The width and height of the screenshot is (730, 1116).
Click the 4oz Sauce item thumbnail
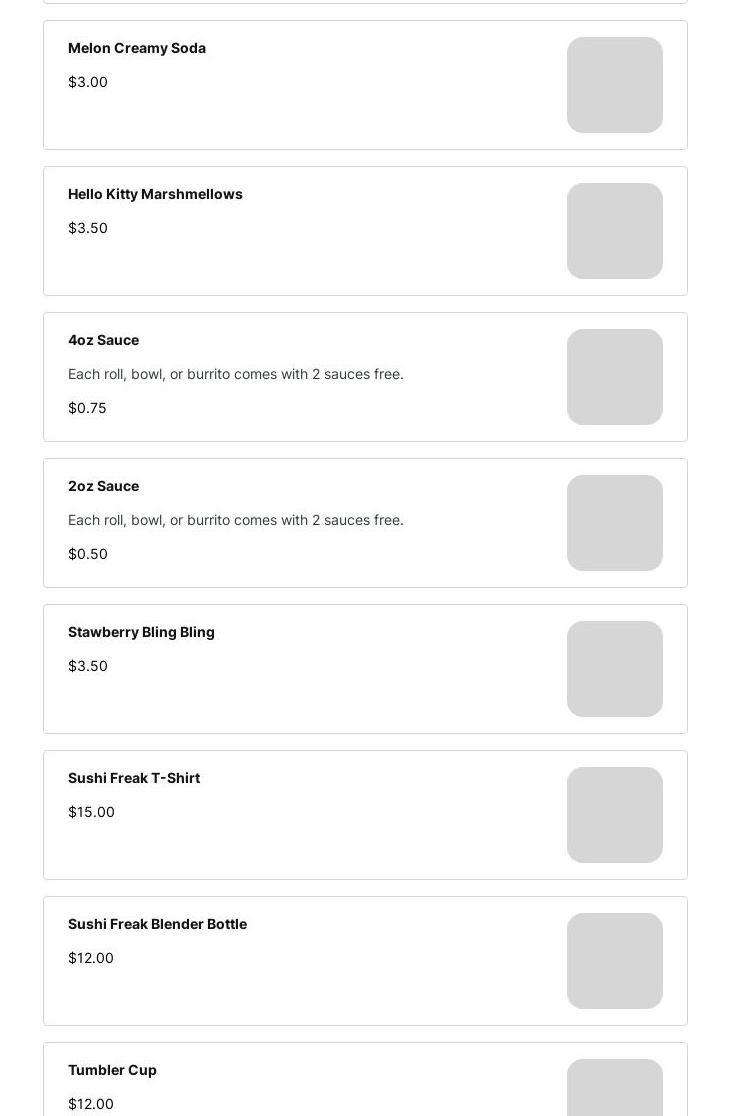(x=614, y=377)
